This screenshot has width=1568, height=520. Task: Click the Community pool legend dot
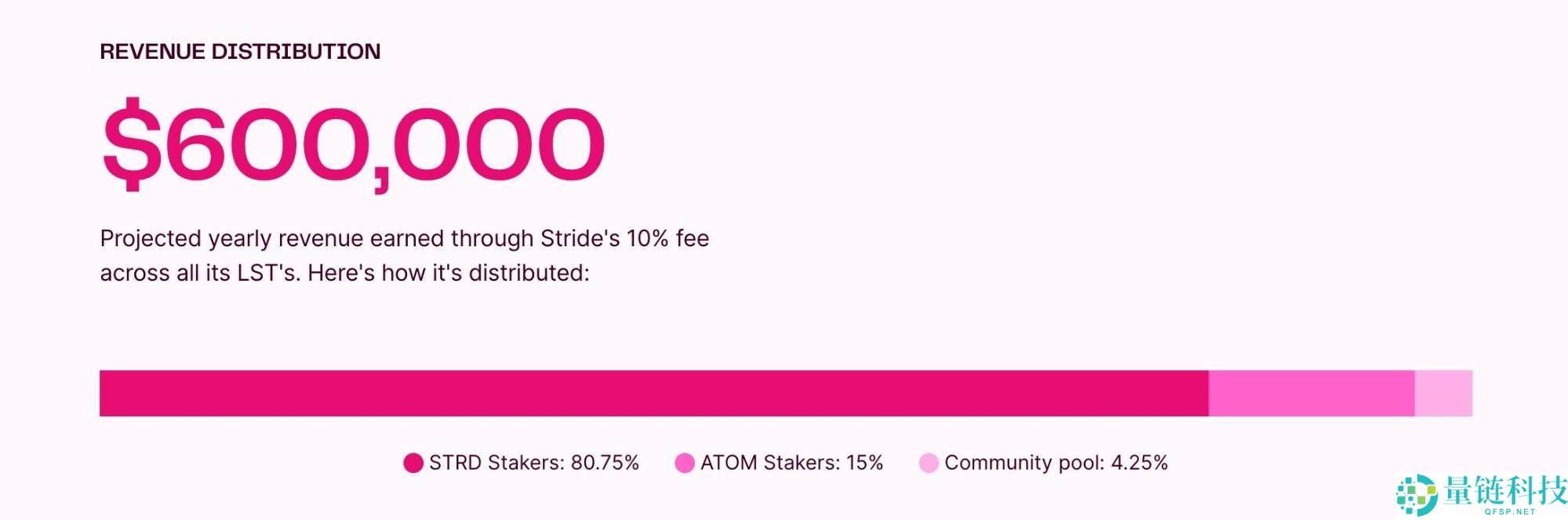(x=929, y=464)
